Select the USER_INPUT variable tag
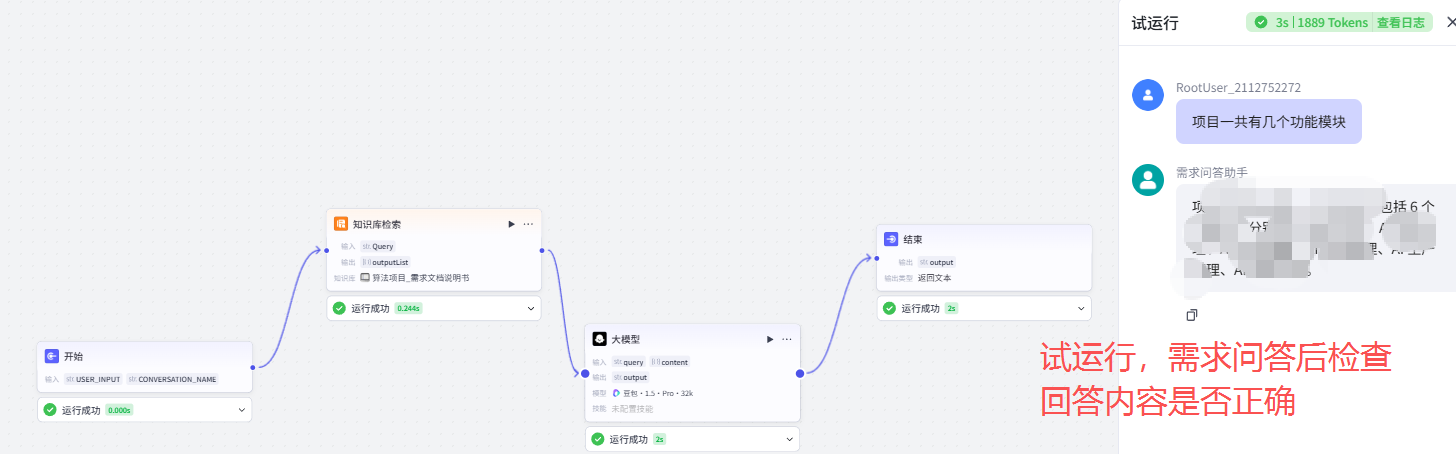 tap(92, 380)
